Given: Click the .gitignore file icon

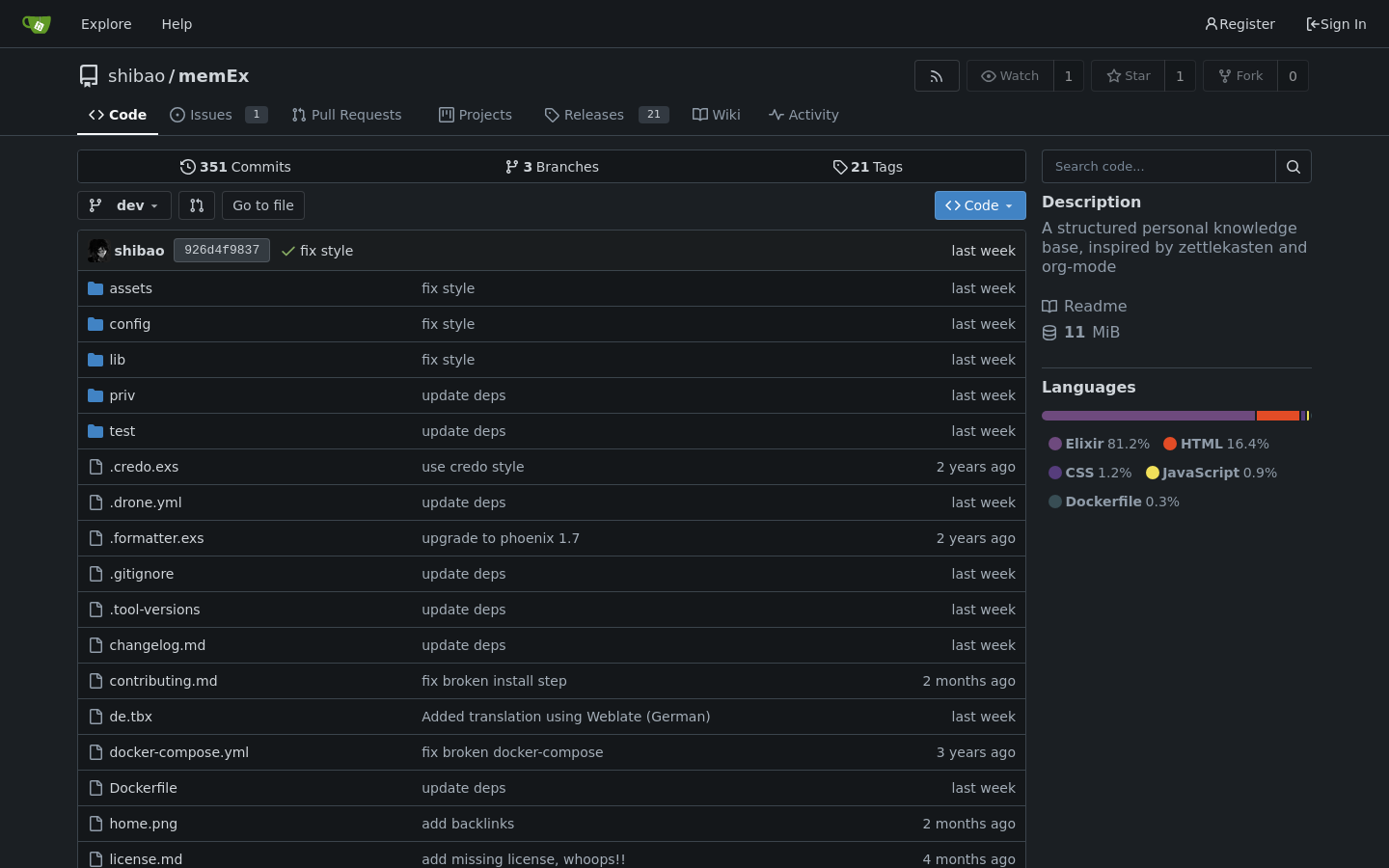Looking at the screenshot, I should click(95, 574).
